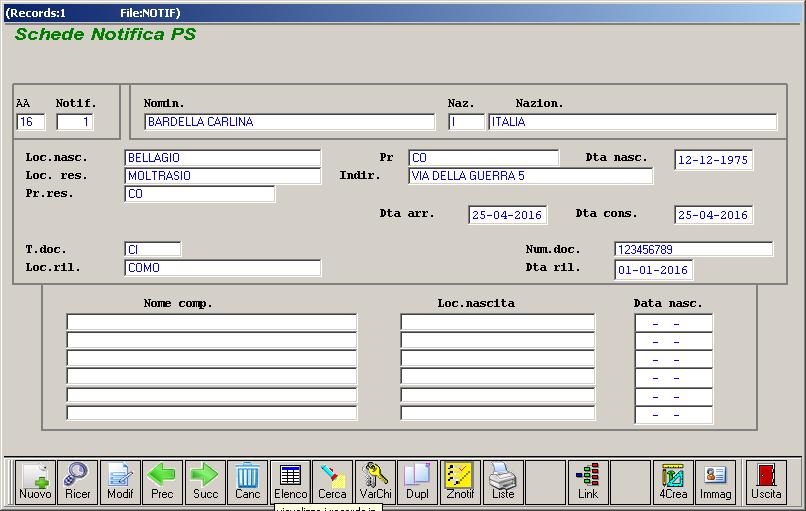The image size is (806, 511).
Task: Delete record using Canc trash icon
Action: 247,482
